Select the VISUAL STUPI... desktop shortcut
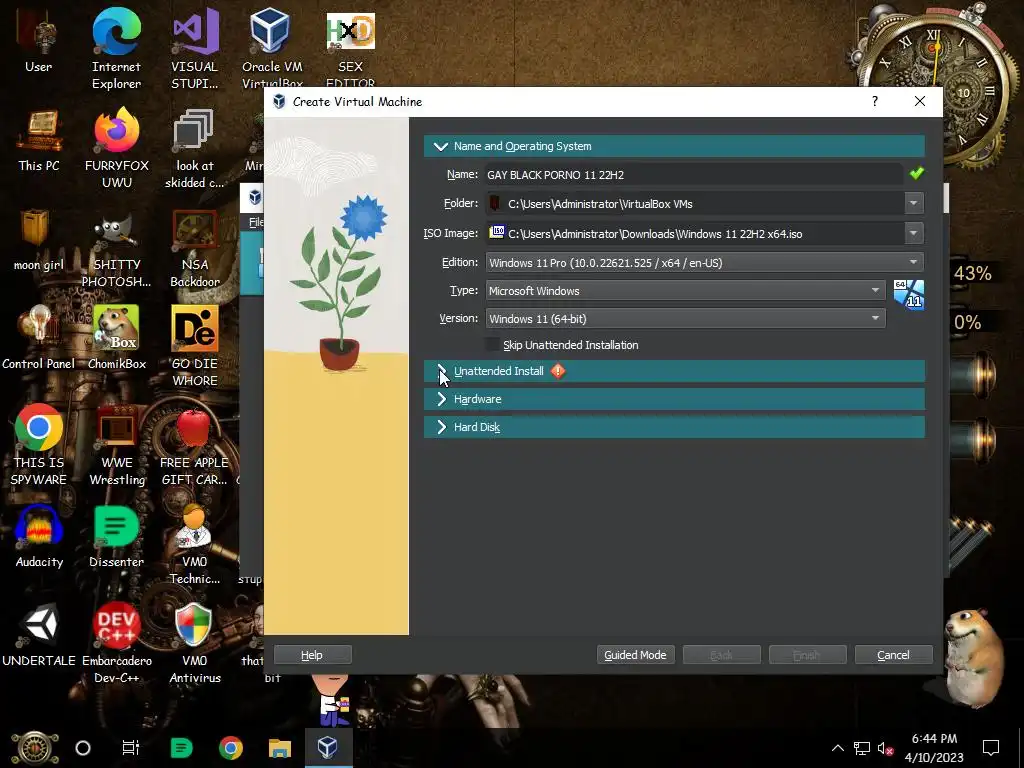Image resolution: width=1024 pixels, height=768 pixels. [195, 49]
